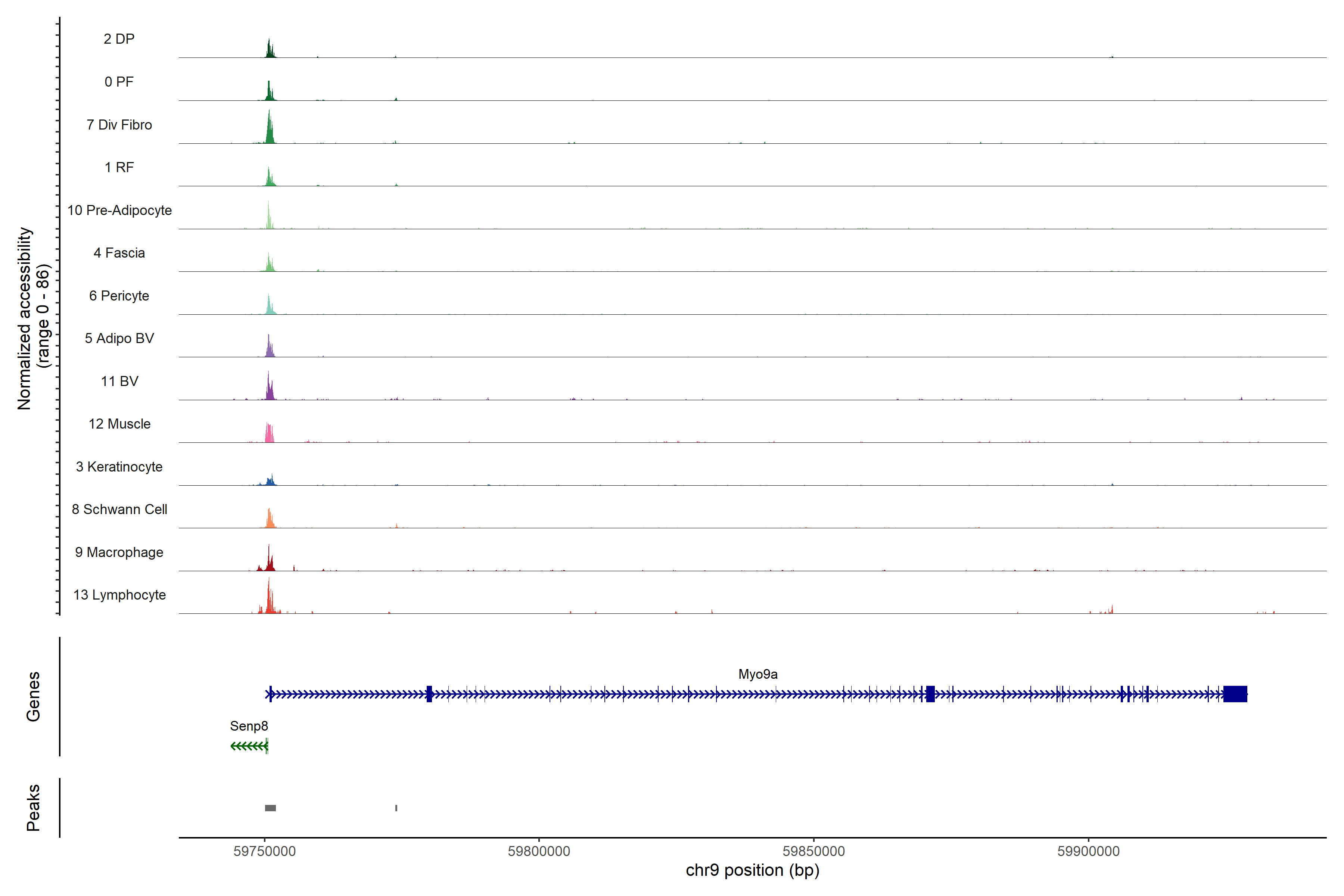Screen dimensions: 1344x896
Task: Click the 2 DP track label
Action: [119, 39]
